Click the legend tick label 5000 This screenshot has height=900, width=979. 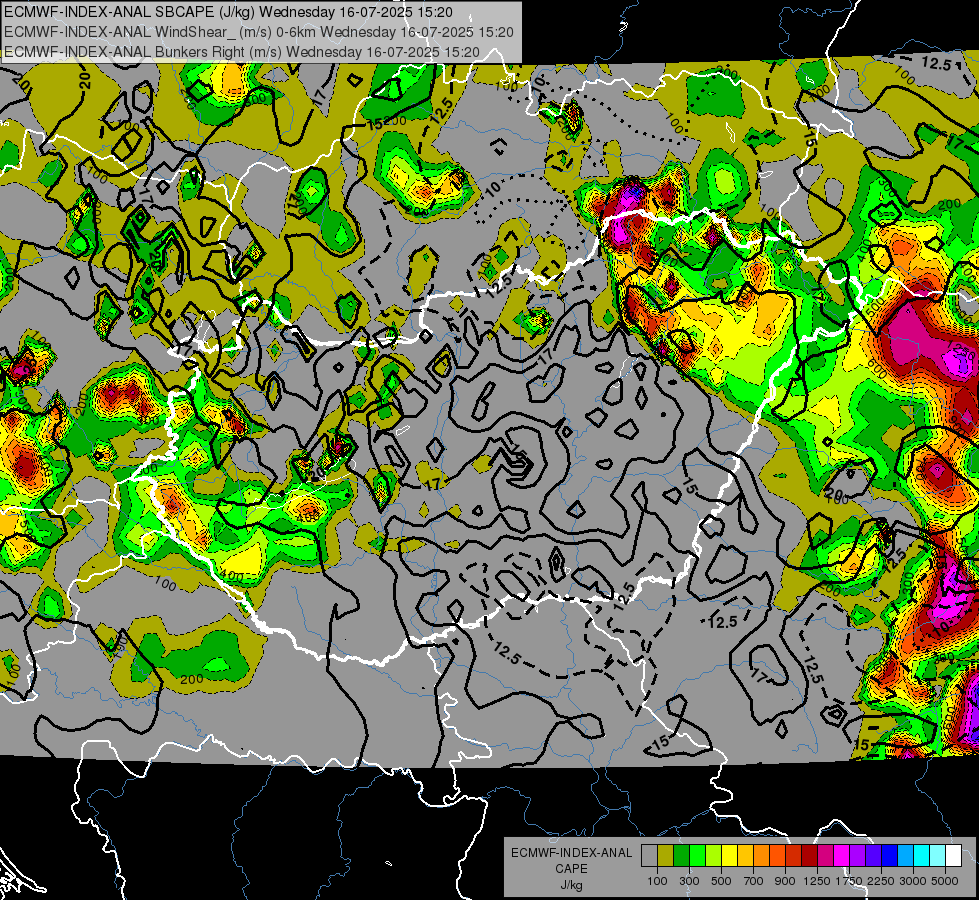pos(945,881)
